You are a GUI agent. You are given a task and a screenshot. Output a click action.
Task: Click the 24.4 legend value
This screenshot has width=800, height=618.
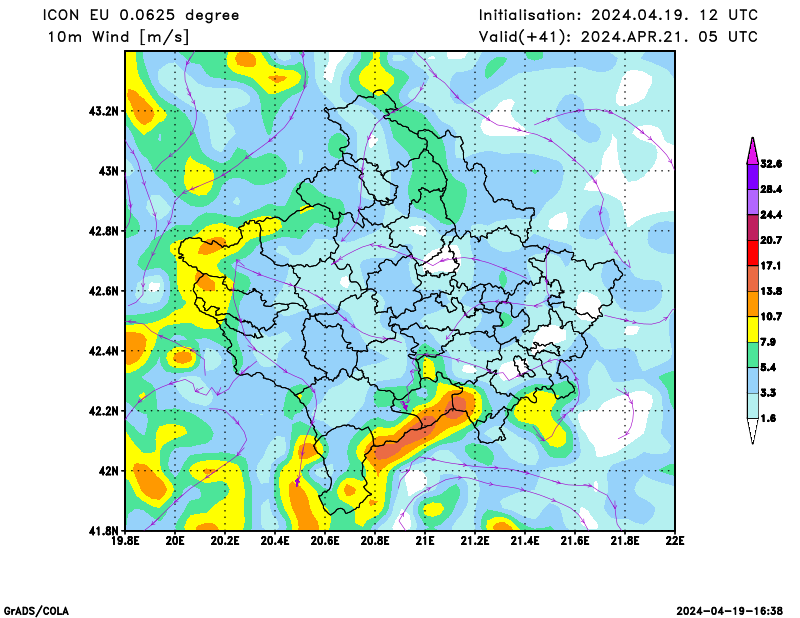pos(771,215)
